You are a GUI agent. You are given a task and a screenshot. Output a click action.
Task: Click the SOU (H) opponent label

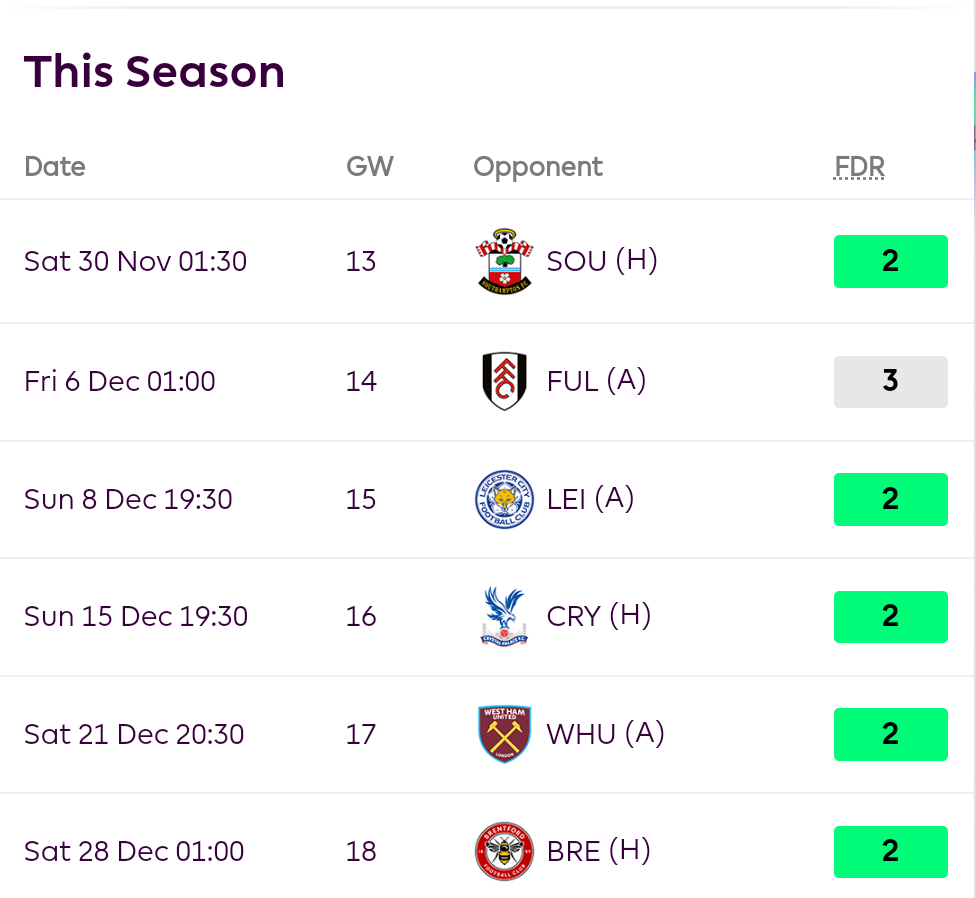pos(602,261)
